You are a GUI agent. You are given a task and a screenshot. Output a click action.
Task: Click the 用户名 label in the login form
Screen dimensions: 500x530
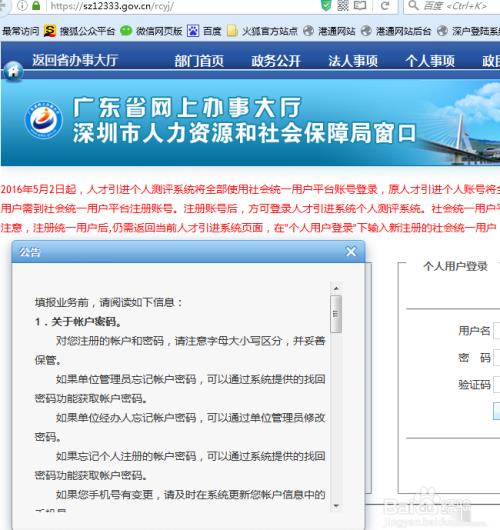[x=474, y=331]
